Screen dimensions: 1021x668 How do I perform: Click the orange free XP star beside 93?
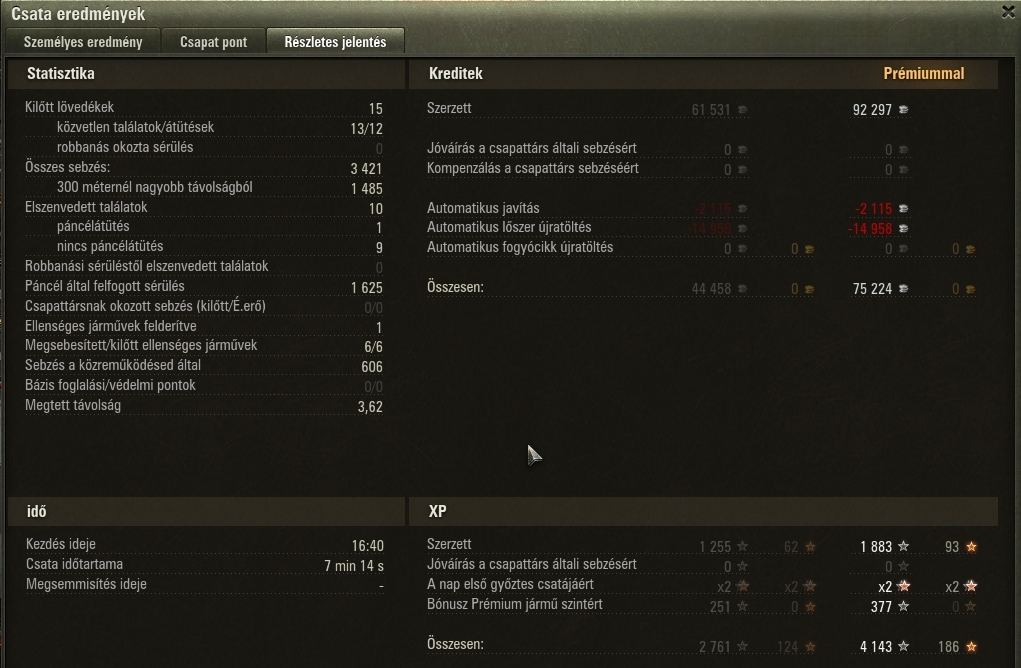971,546
